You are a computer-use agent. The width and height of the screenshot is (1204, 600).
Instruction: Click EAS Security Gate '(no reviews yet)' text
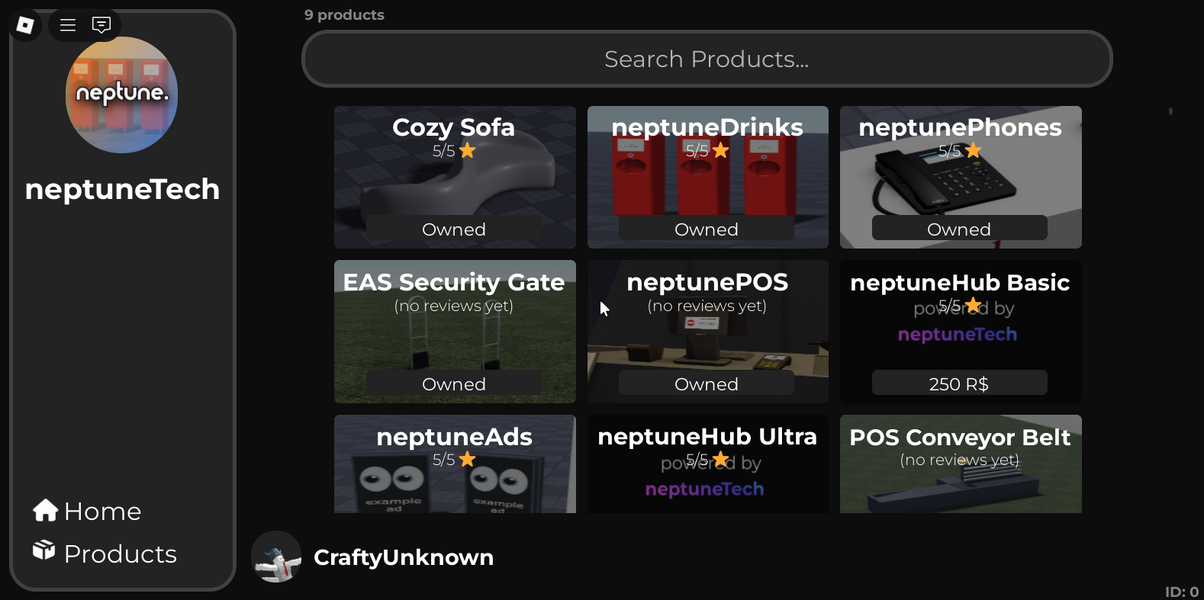[454, 306]
